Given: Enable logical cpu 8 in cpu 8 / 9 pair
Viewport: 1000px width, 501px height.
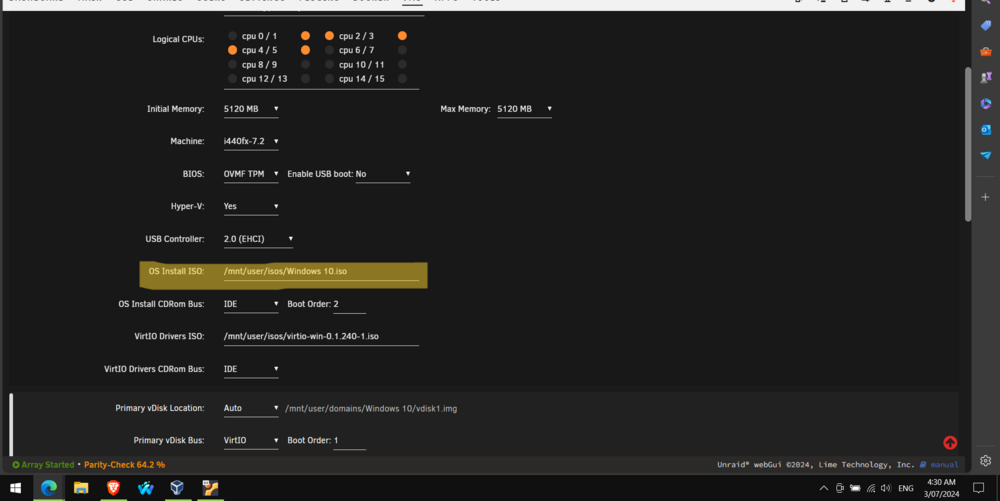Looking at the screenshot, I should (232, 64).
